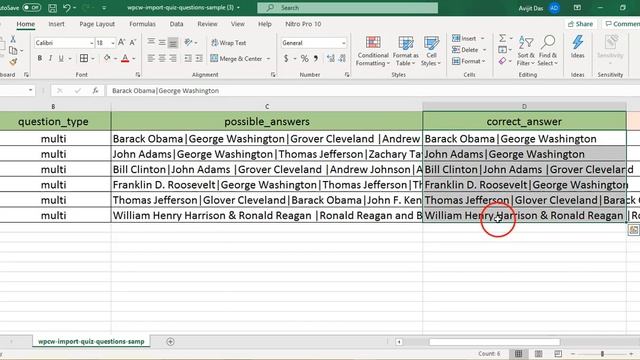Click the Ideas lightning icon

point(578,47)
